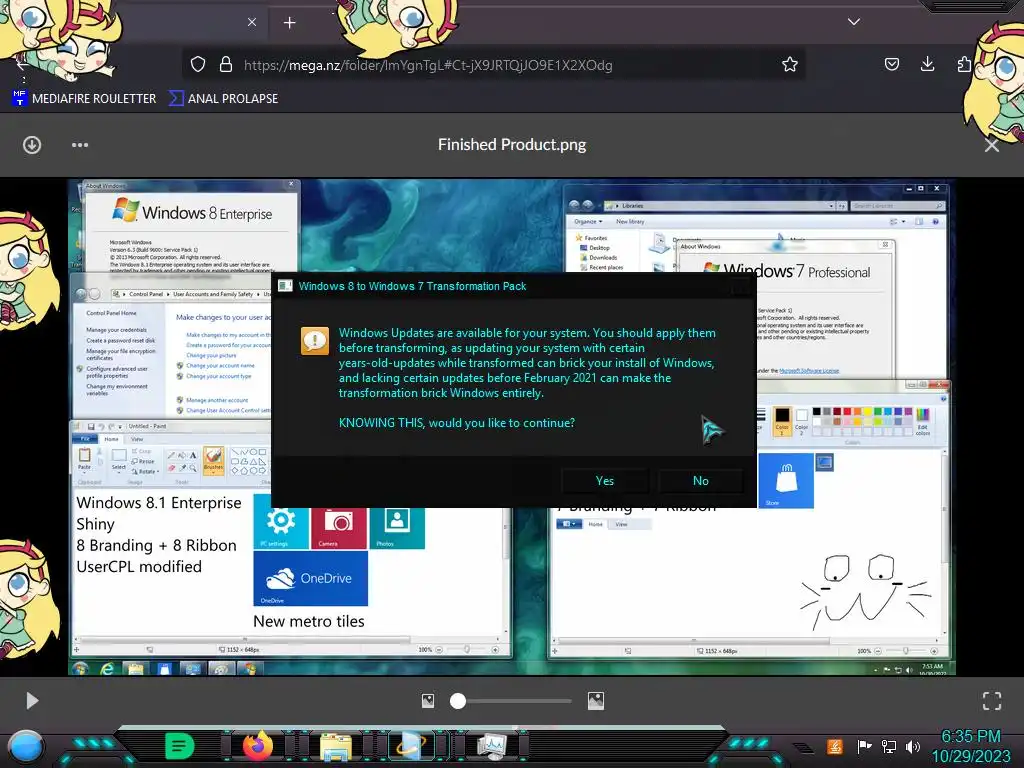Viewport: 1024px width, 768px height.
Task: Click the previewed image in the viewer
Action: 512,427
